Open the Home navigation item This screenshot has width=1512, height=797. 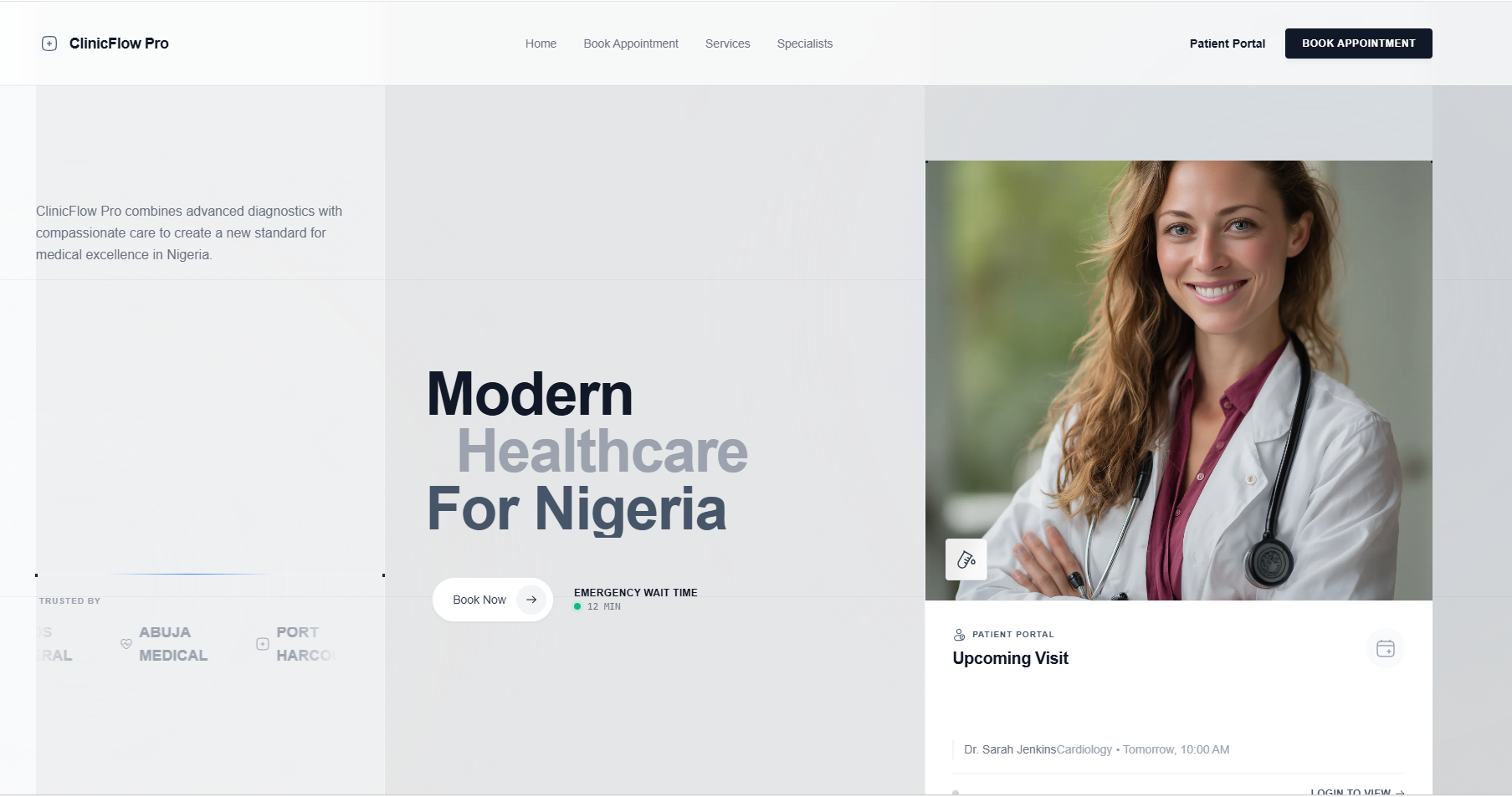[x=541, y=43]
